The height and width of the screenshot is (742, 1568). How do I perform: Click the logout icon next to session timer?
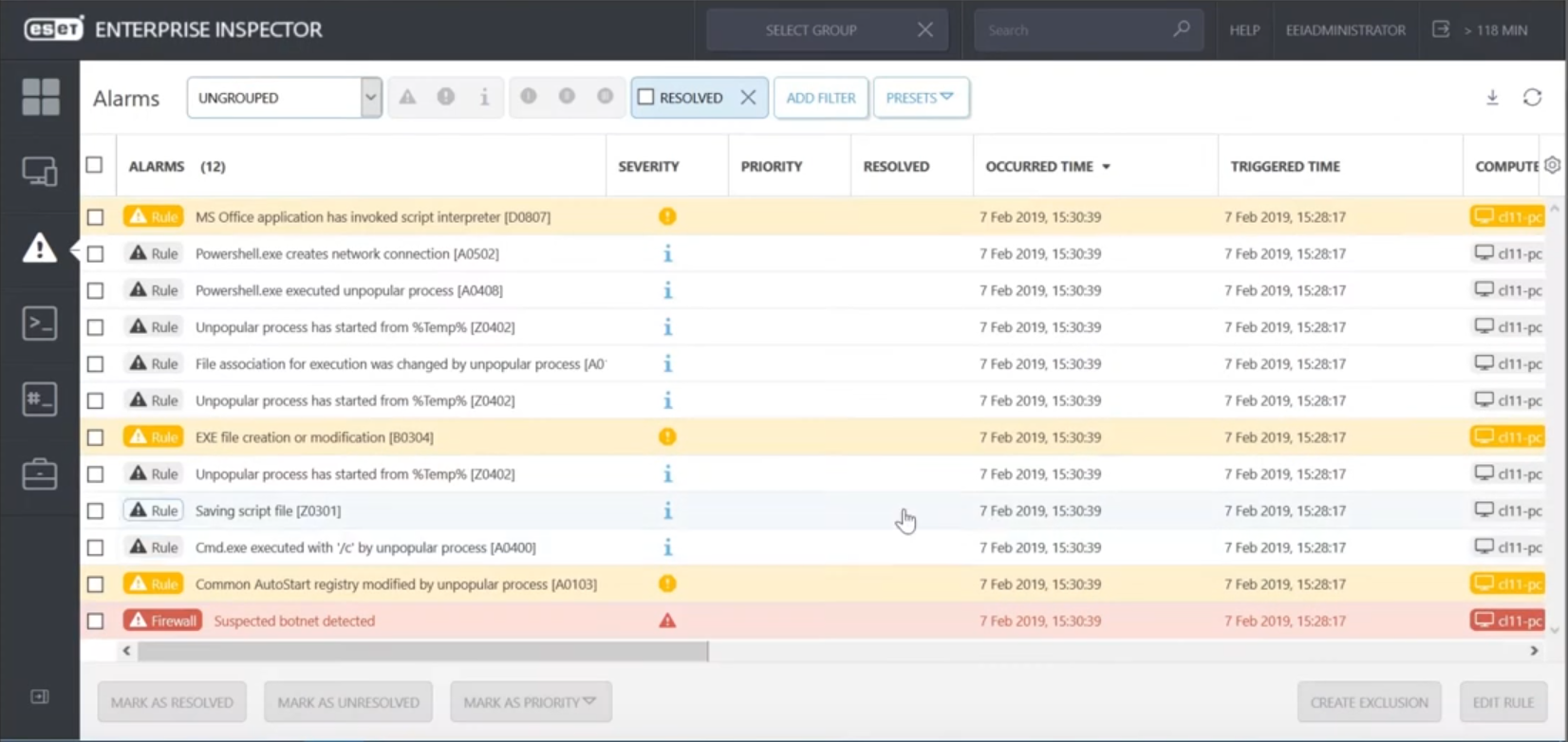(1441, 29)
